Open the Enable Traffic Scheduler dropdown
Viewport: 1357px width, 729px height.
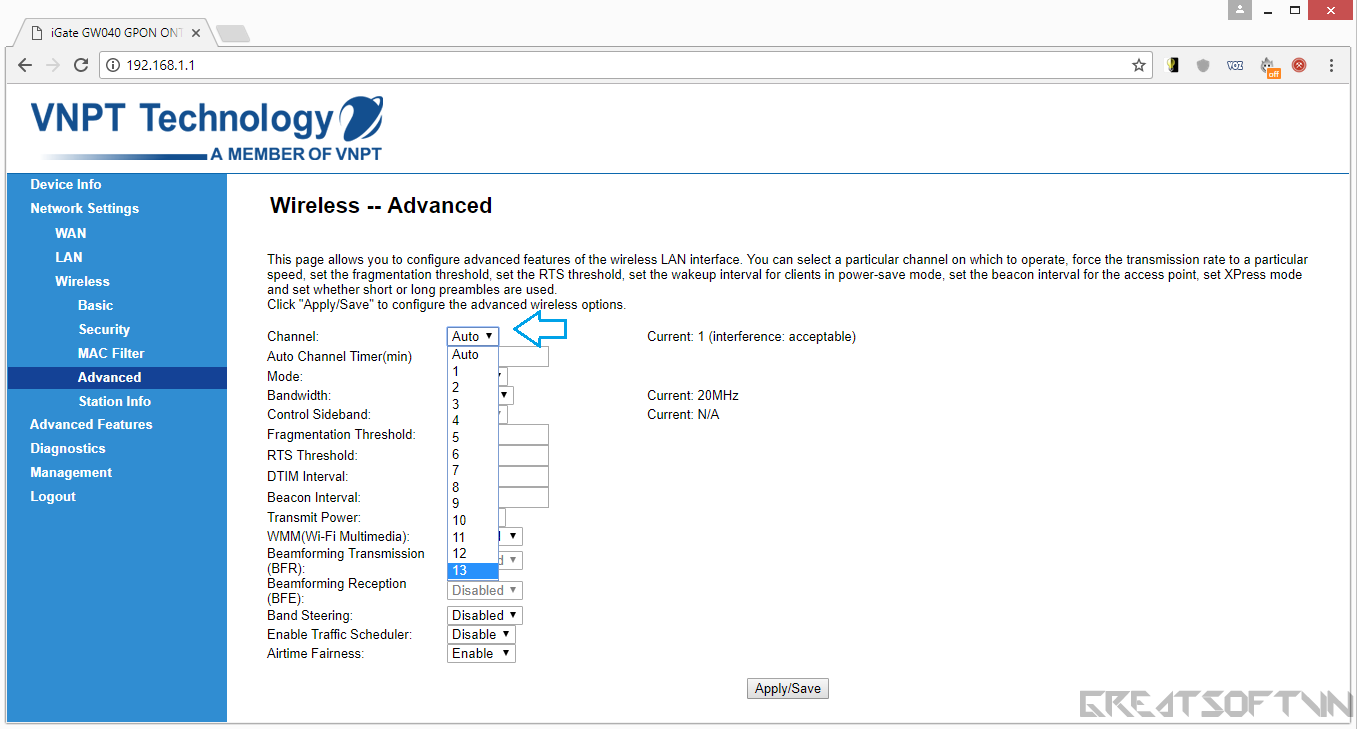click(x=481, y=635)
